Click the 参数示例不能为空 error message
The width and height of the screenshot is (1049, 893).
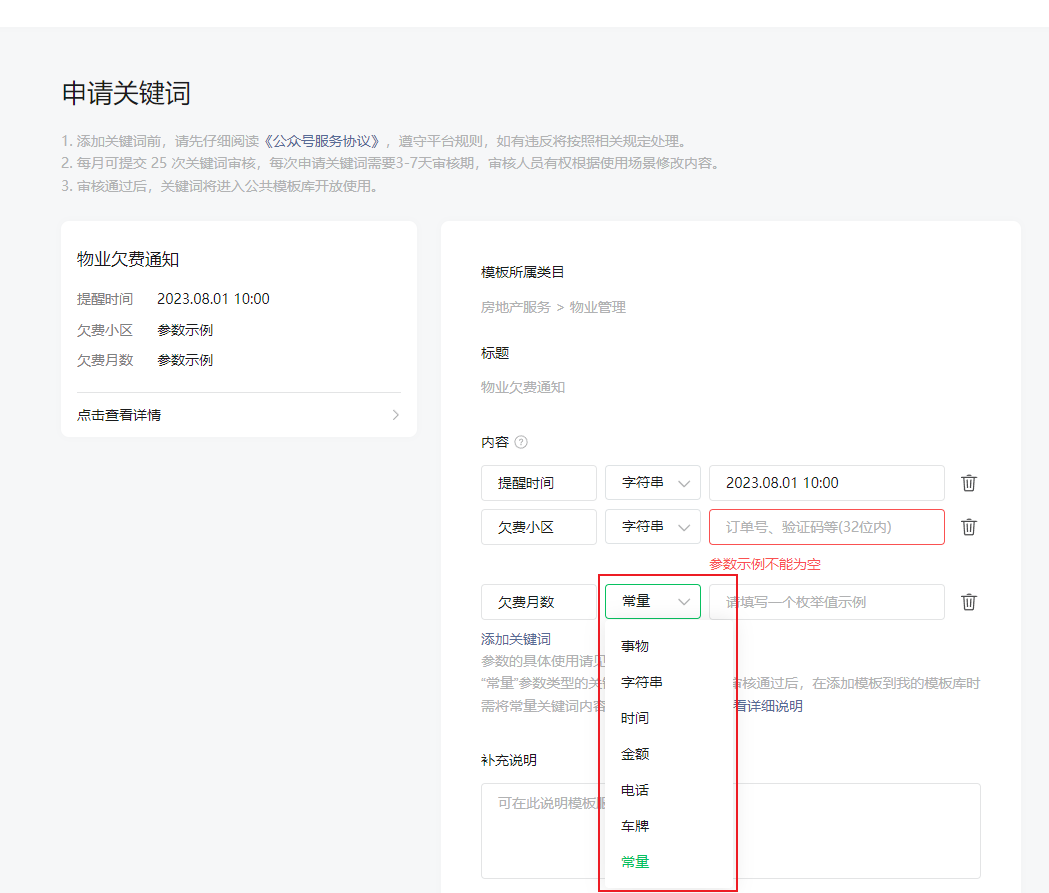coord(765,564)
